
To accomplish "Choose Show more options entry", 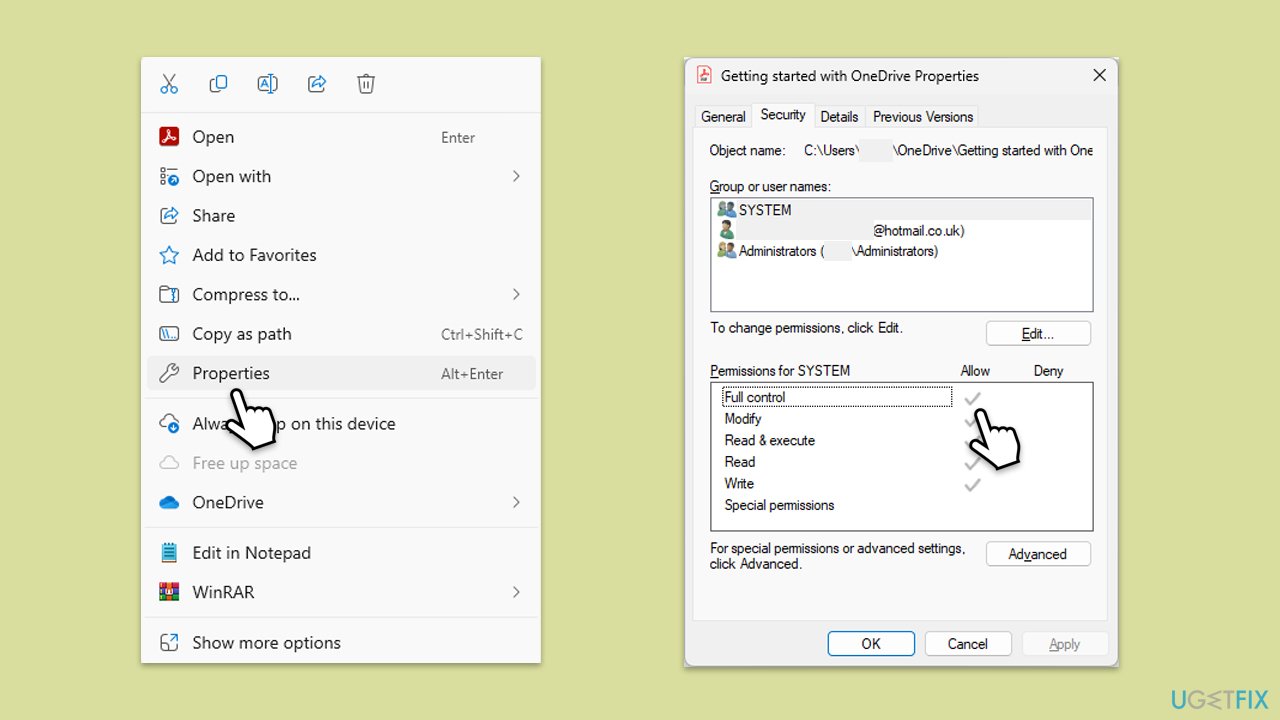I will (x=341, y=643).
